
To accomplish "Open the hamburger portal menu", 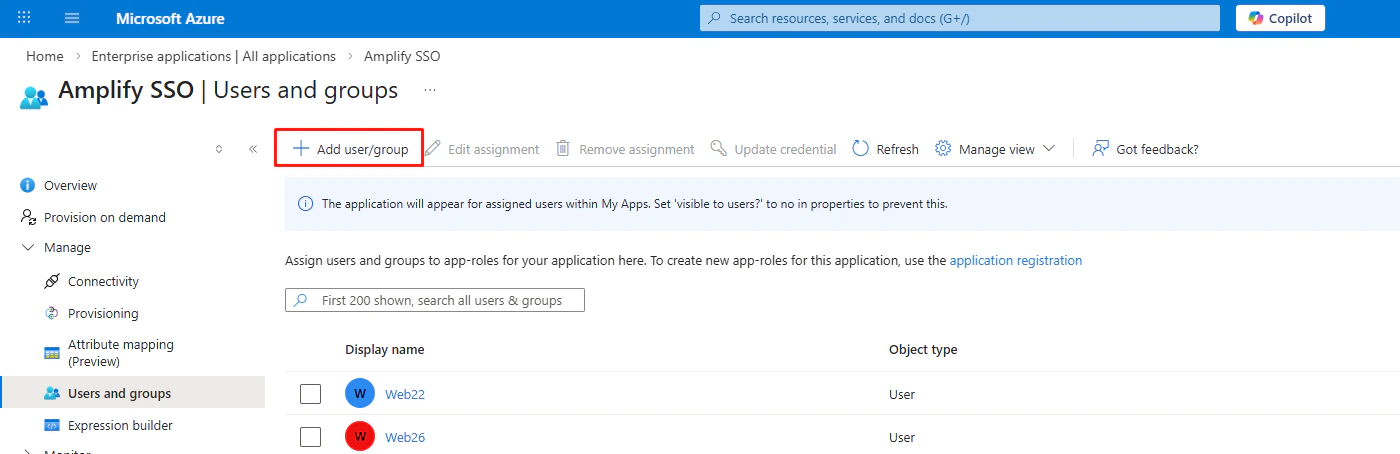I will coord(72,18).
